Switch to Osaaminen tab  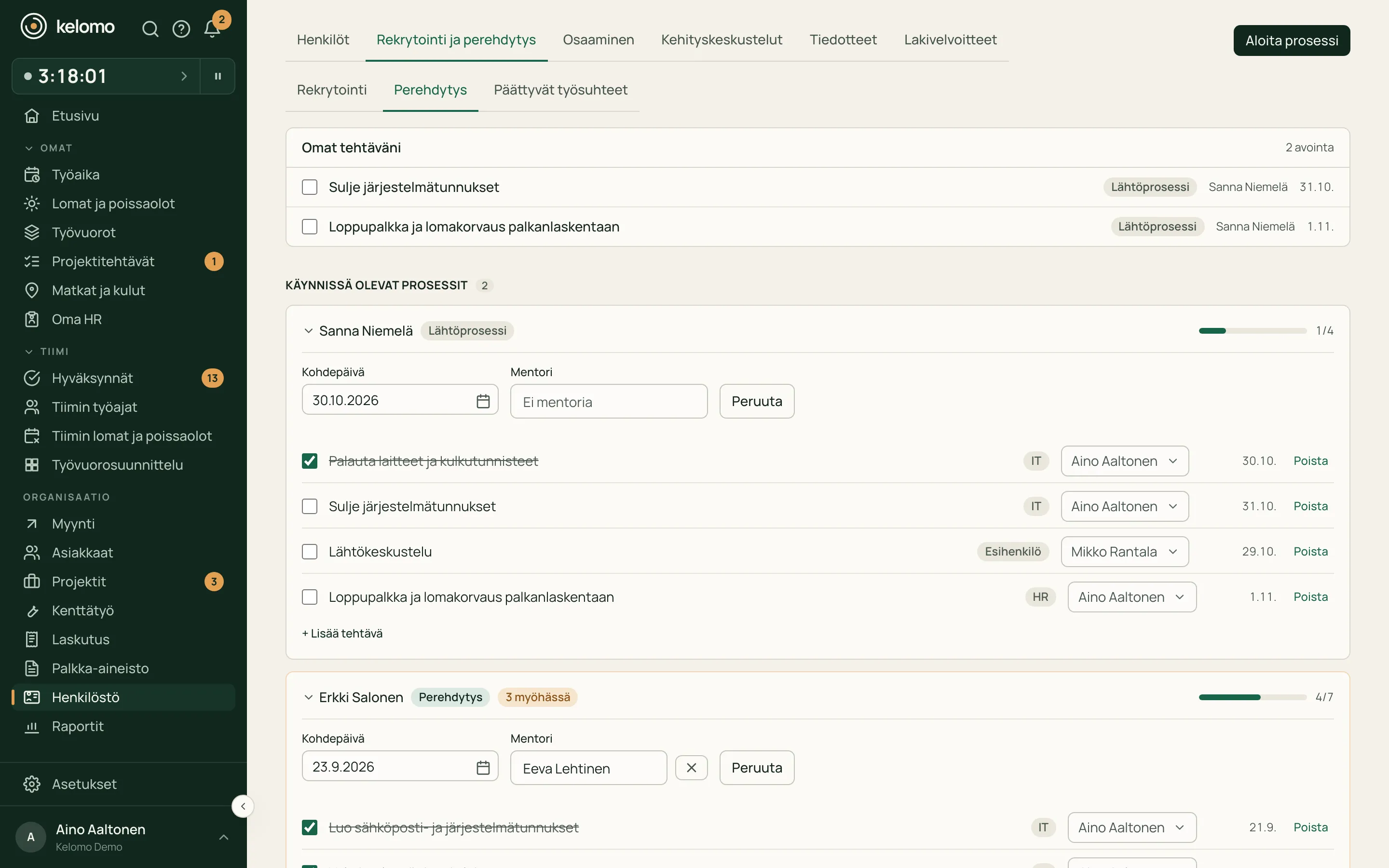click(x=598, y=40)
